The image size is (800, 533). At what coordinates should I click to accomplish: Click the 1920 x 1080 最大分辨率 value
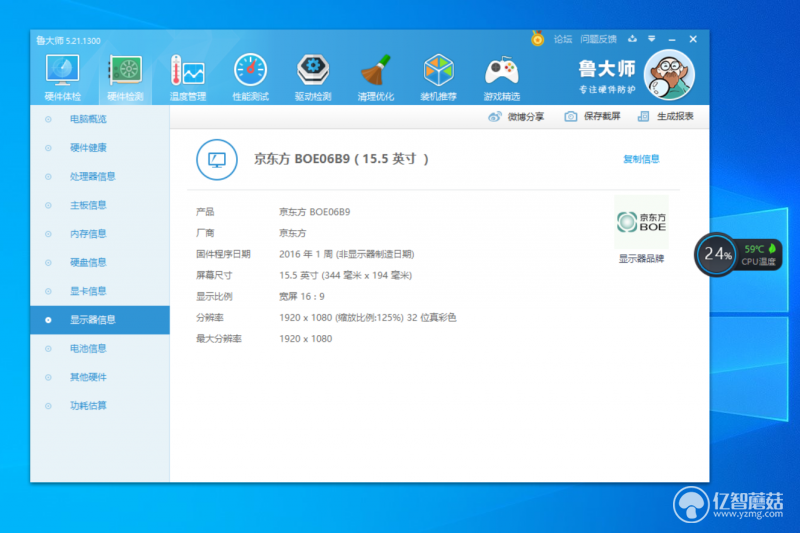(x=306, y=339)
